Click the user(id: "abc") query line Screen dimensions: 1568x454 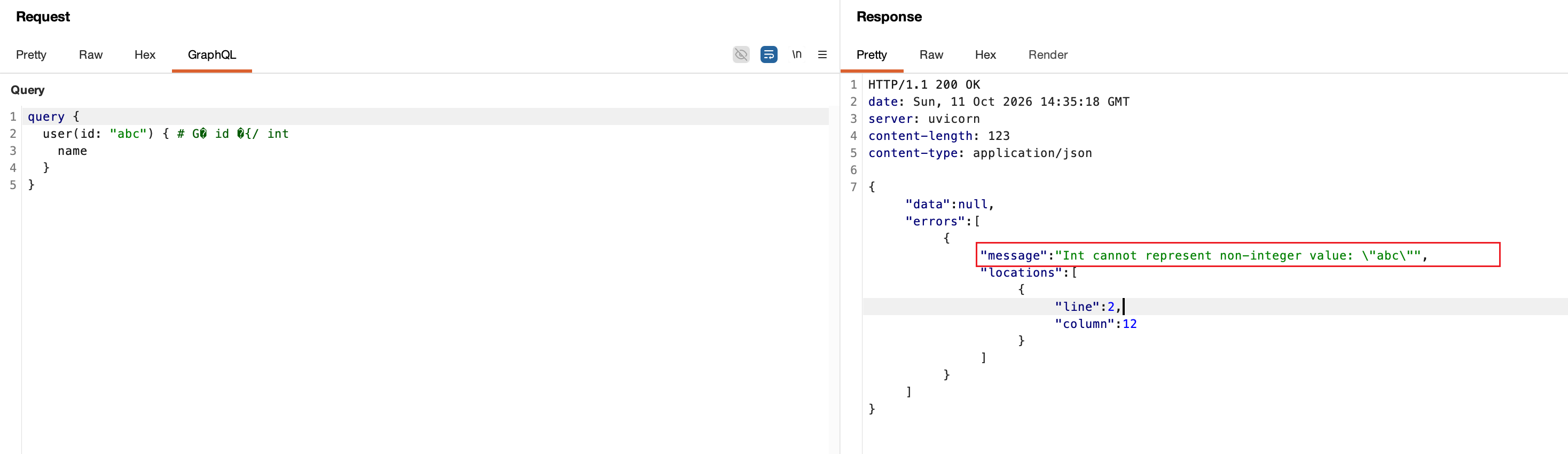point(106,134)
